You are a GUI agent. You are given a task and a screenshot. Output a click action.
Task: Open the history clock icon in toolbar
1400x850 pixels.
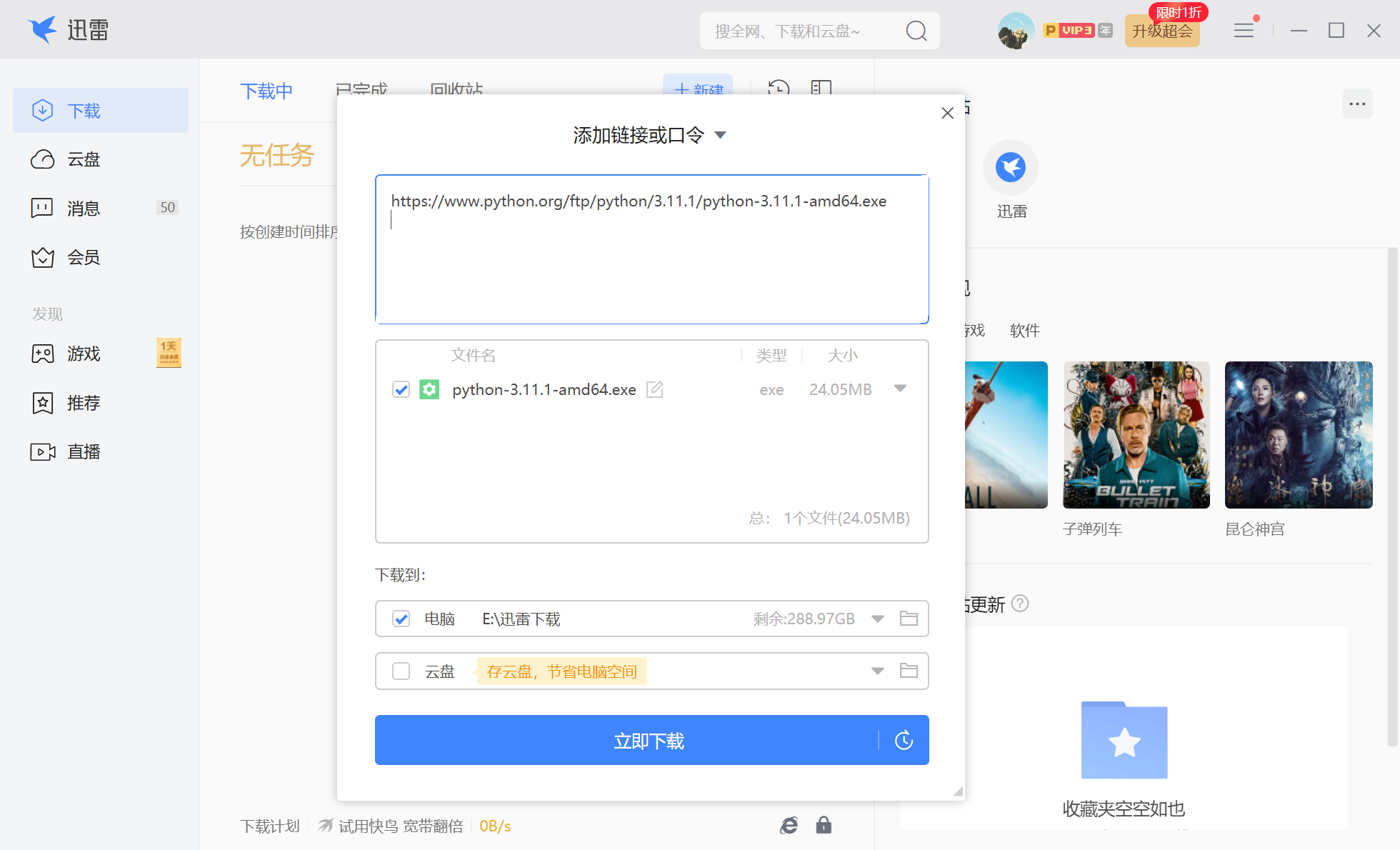pos(779,88)
